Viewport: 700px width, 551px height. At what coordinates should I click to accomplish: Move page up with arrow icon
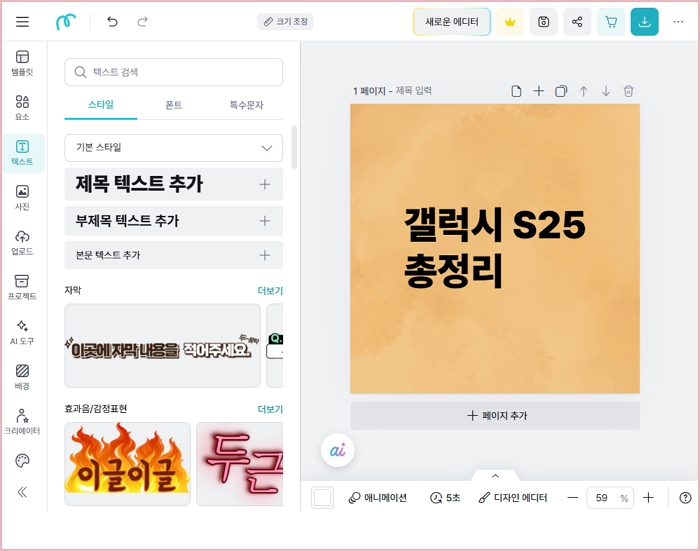[583, 91]
